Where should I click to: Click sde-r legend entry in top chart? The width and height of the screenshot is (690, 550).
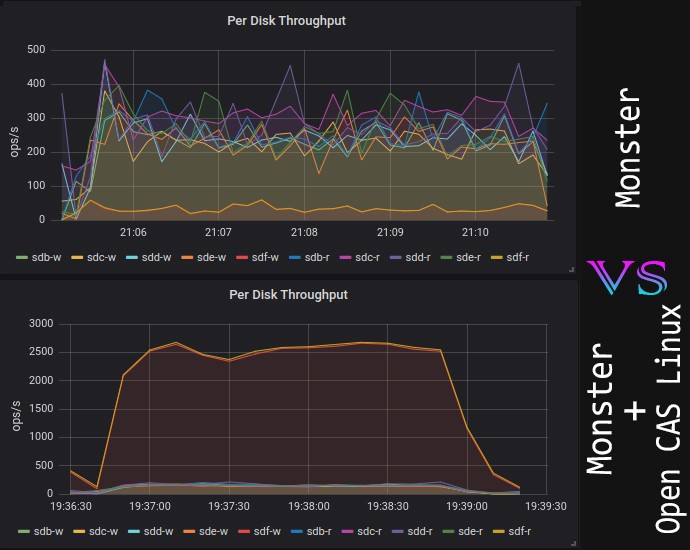coord(461,257)
